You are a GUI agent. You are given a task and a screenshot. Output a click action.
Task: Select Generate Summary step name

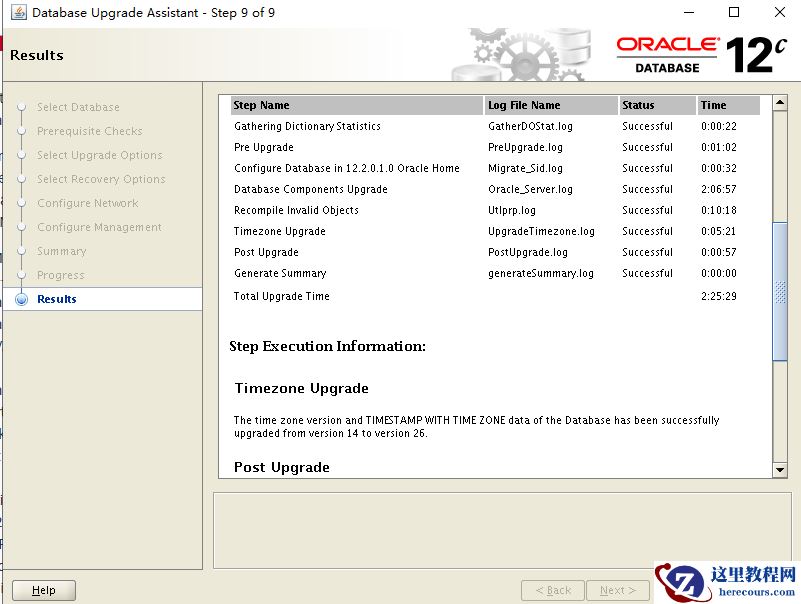pyautogui.click(x=280, y=273)
